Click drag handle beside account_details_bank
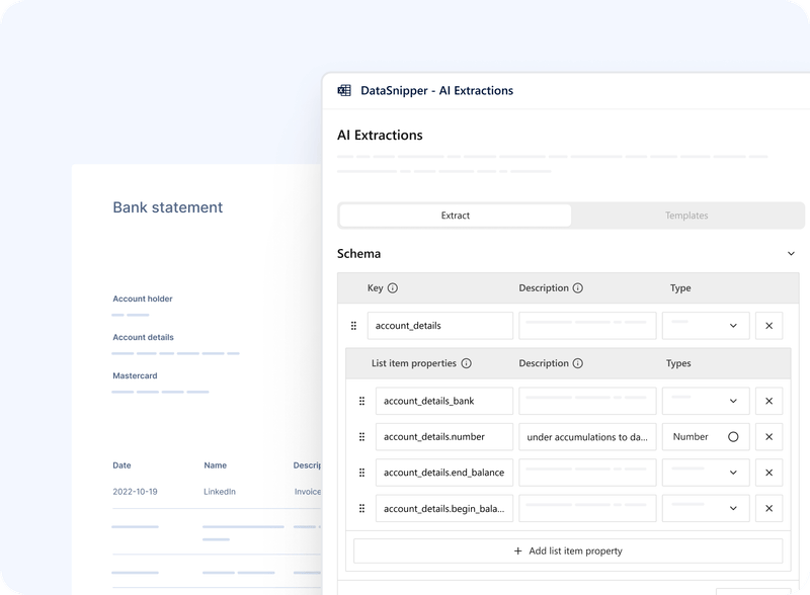810x595 pixels. (362, 401)
